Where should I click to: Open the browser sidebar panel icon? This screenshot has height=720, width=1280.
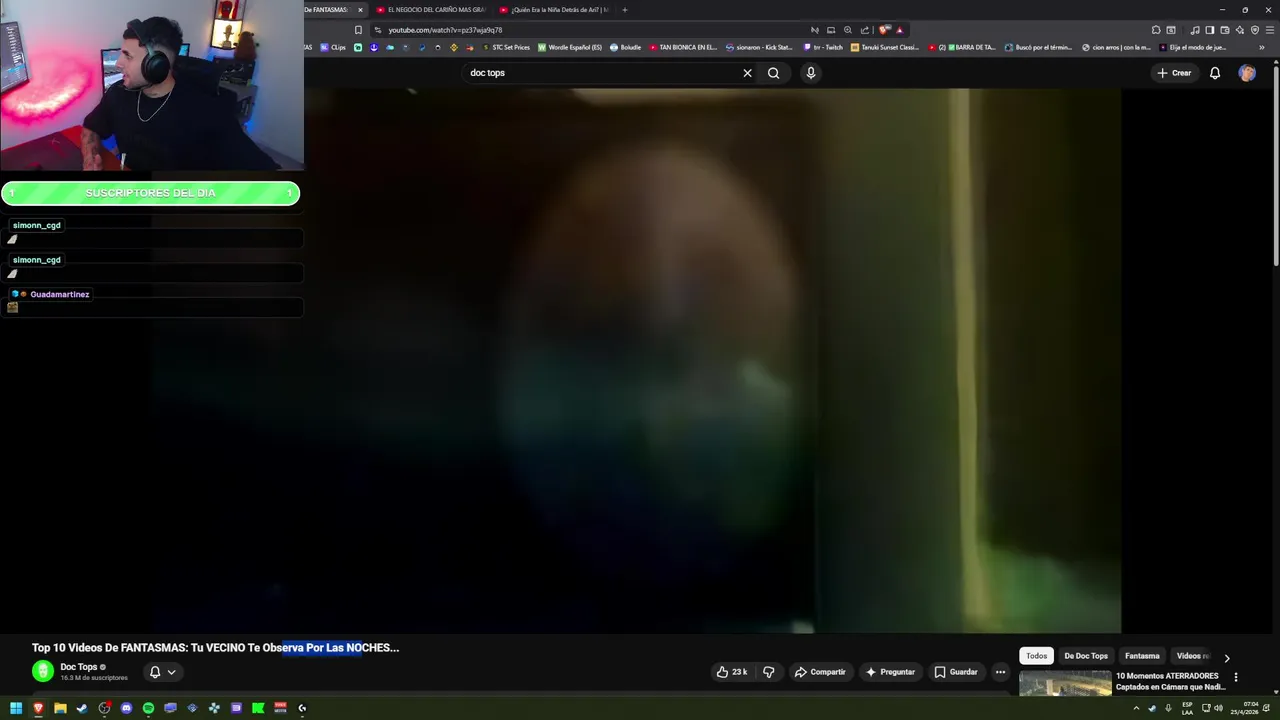pos(1210,30)
